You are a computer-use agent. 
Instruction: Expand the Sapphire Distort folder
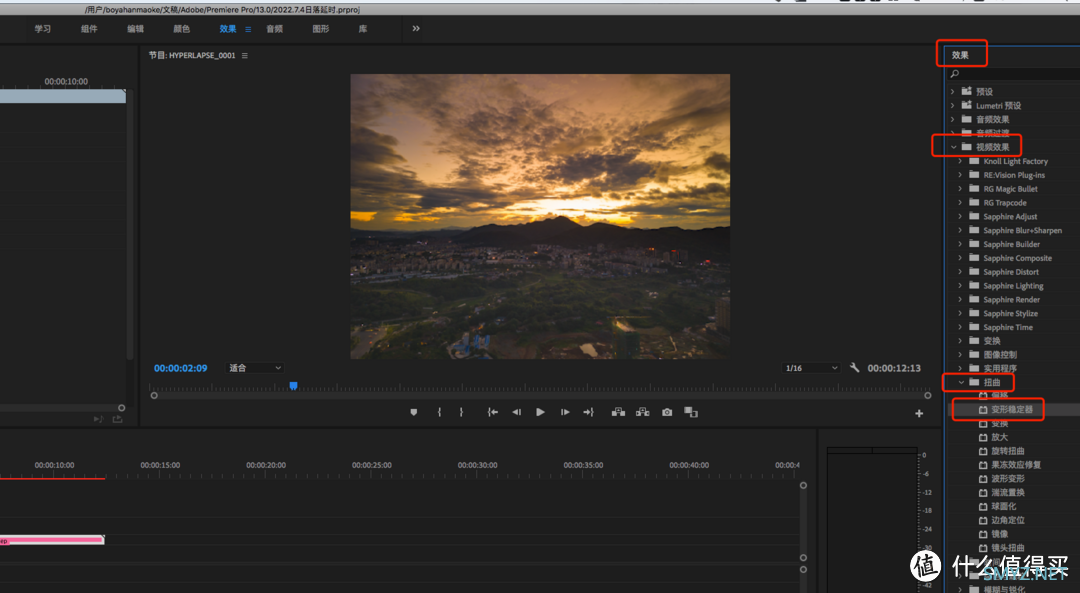[x=962, y=272]
